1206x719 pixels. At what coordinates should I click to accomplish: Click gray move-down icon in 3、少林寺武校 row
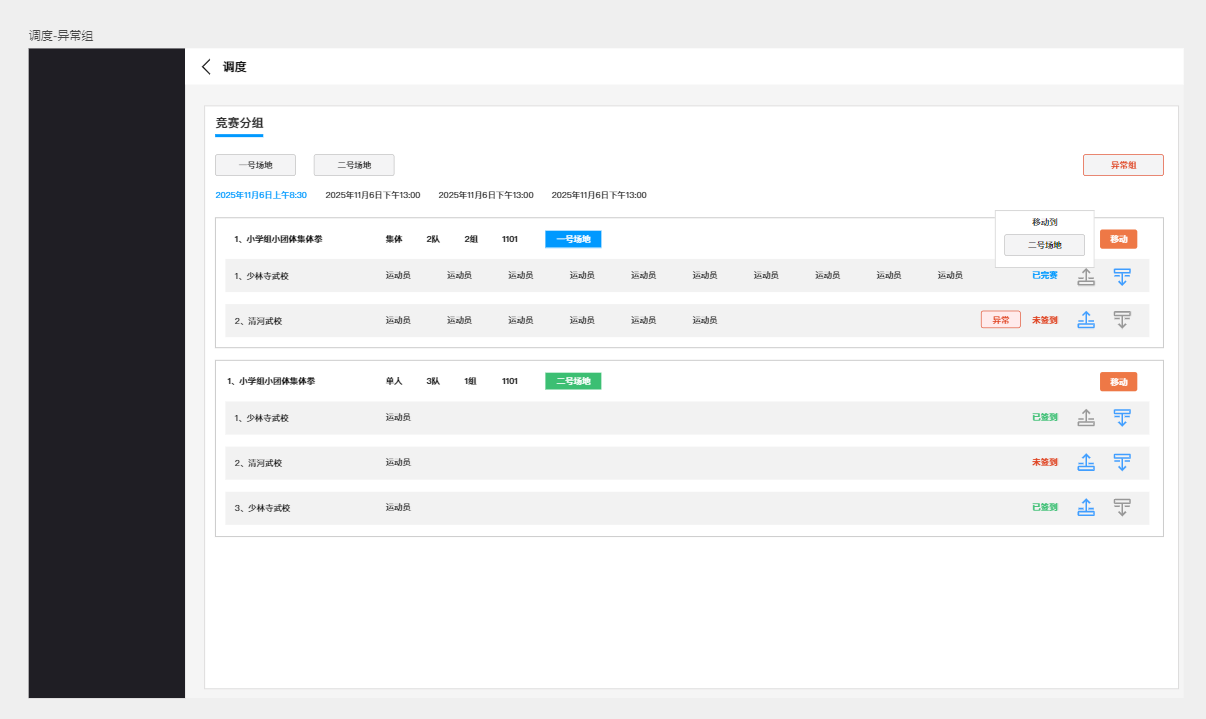[1122, 507]
